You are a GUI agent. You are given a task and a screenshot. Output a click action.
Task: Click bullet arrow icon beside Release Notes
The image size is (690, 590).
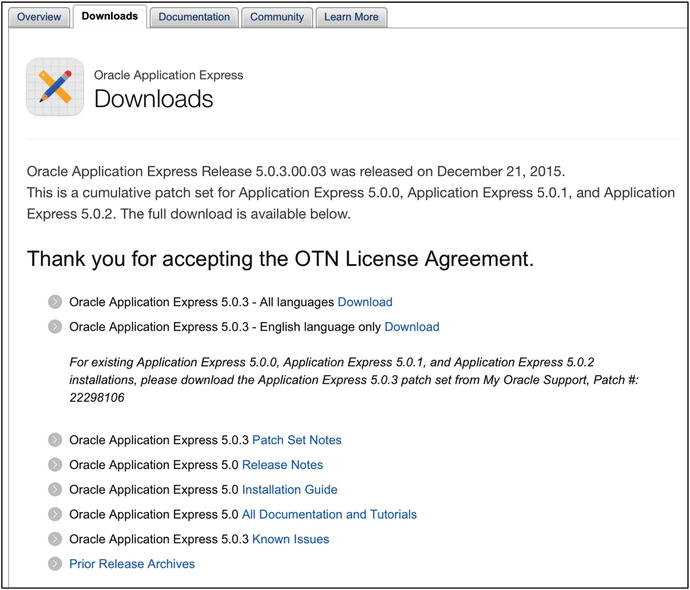(55, 465)
